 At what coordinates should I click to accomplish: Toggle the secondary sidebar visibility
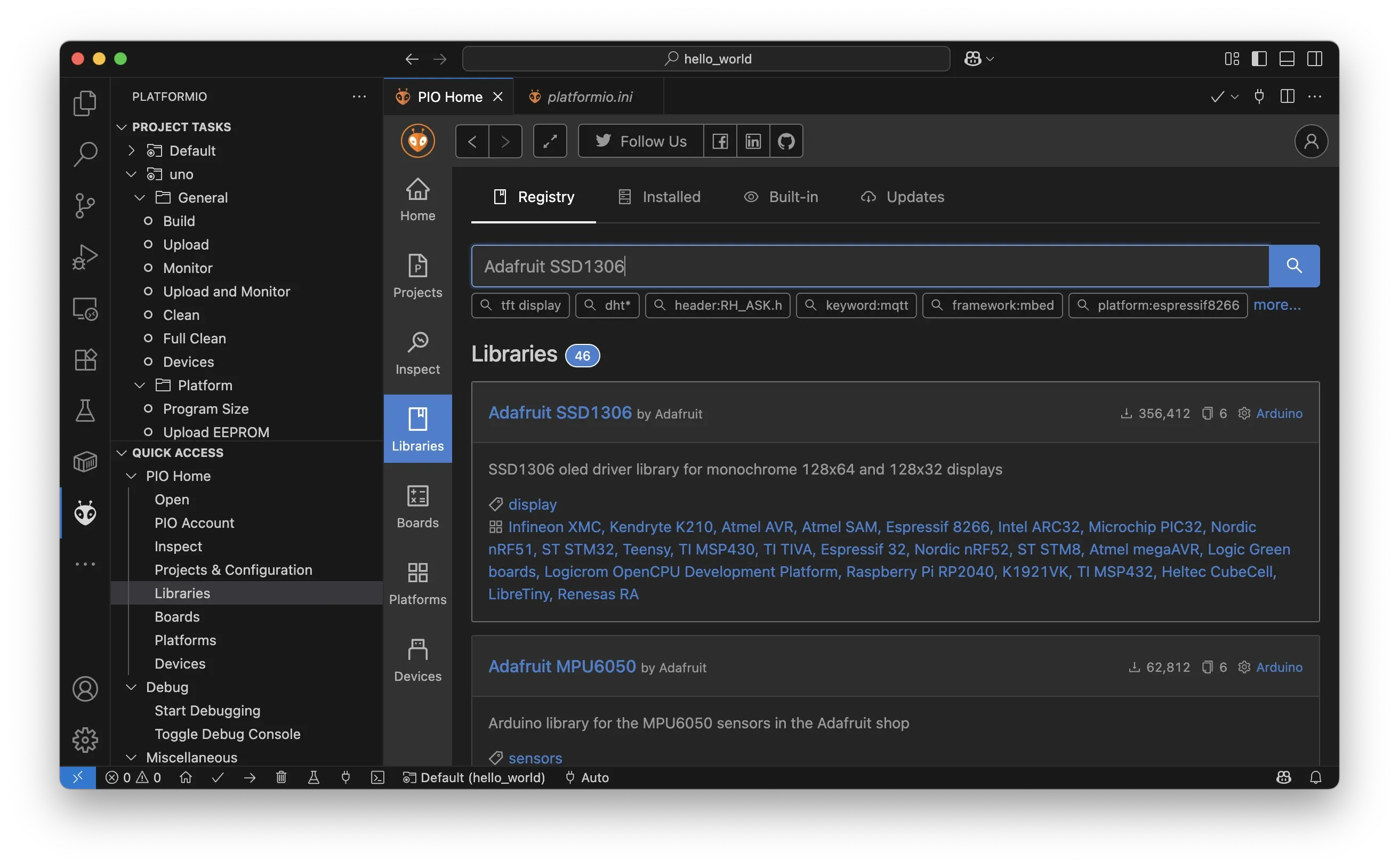tap(1315, 58)
